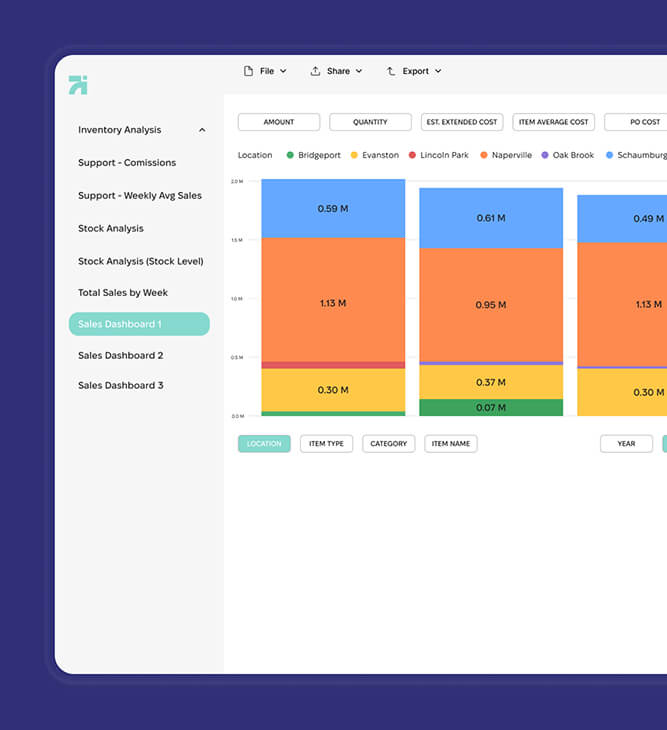
Task: Toggle the LOCATION grouping filter
Action: (264, 444)
